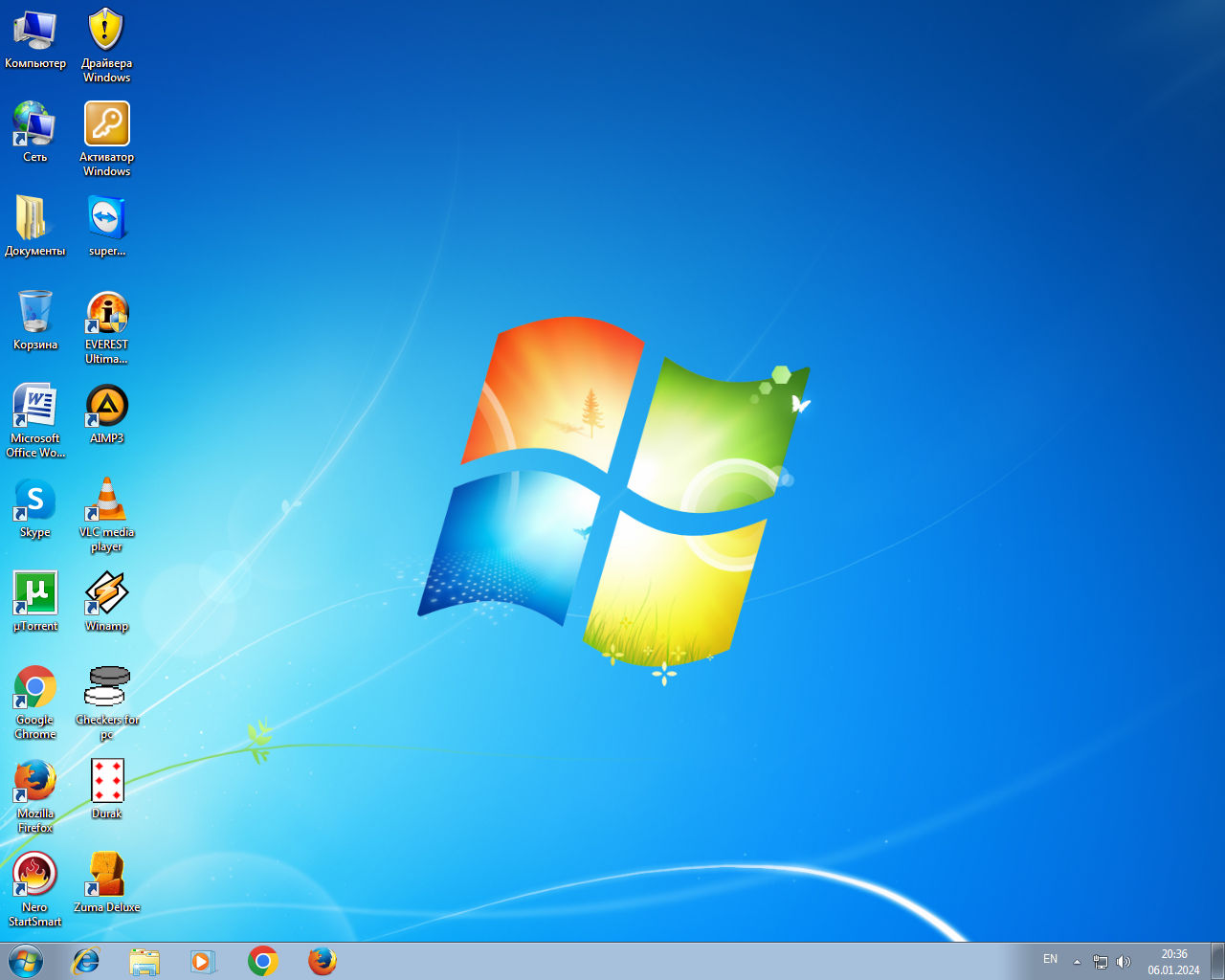The image size is (1225, 980).
Task: Launch Internet Explorer from the taskbar
Action: click(x=86, y=961)
